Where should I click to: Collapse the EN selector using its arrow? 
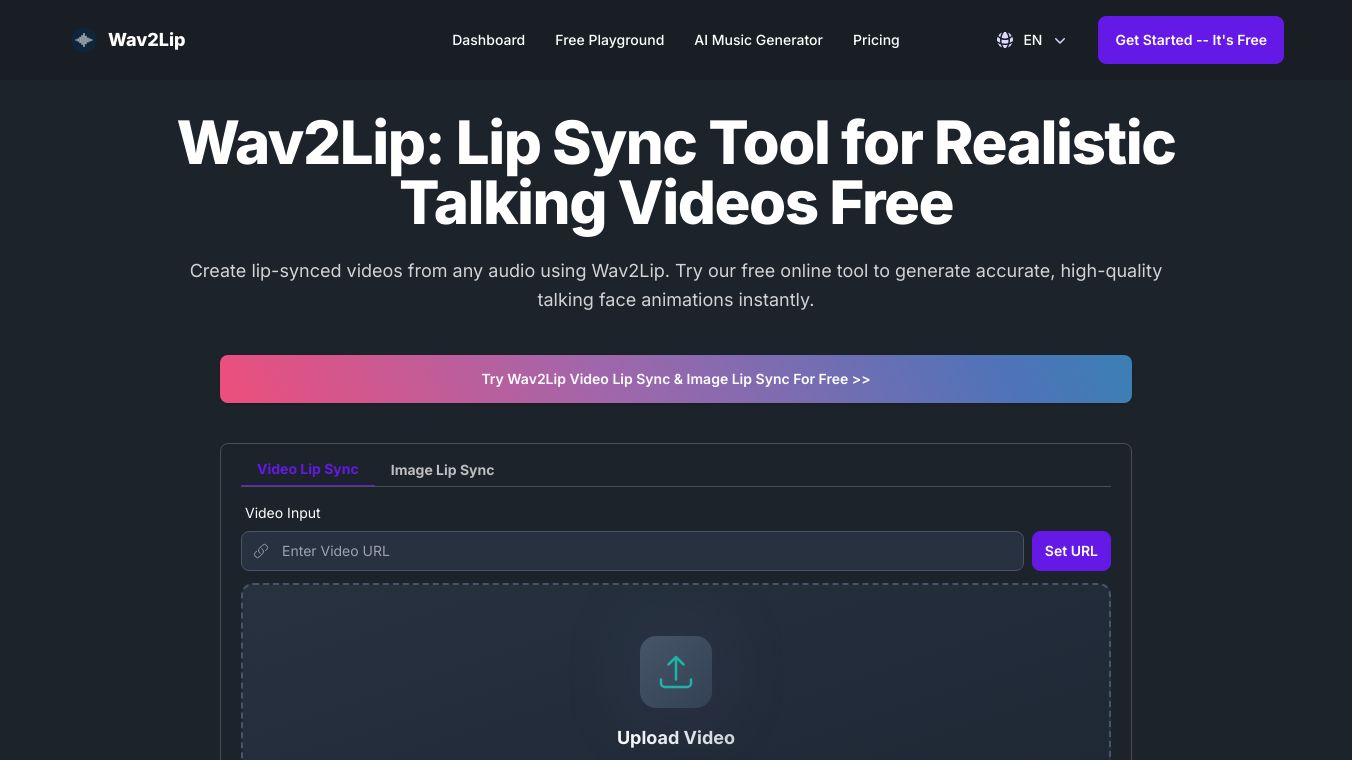[x=1059, y=41]
